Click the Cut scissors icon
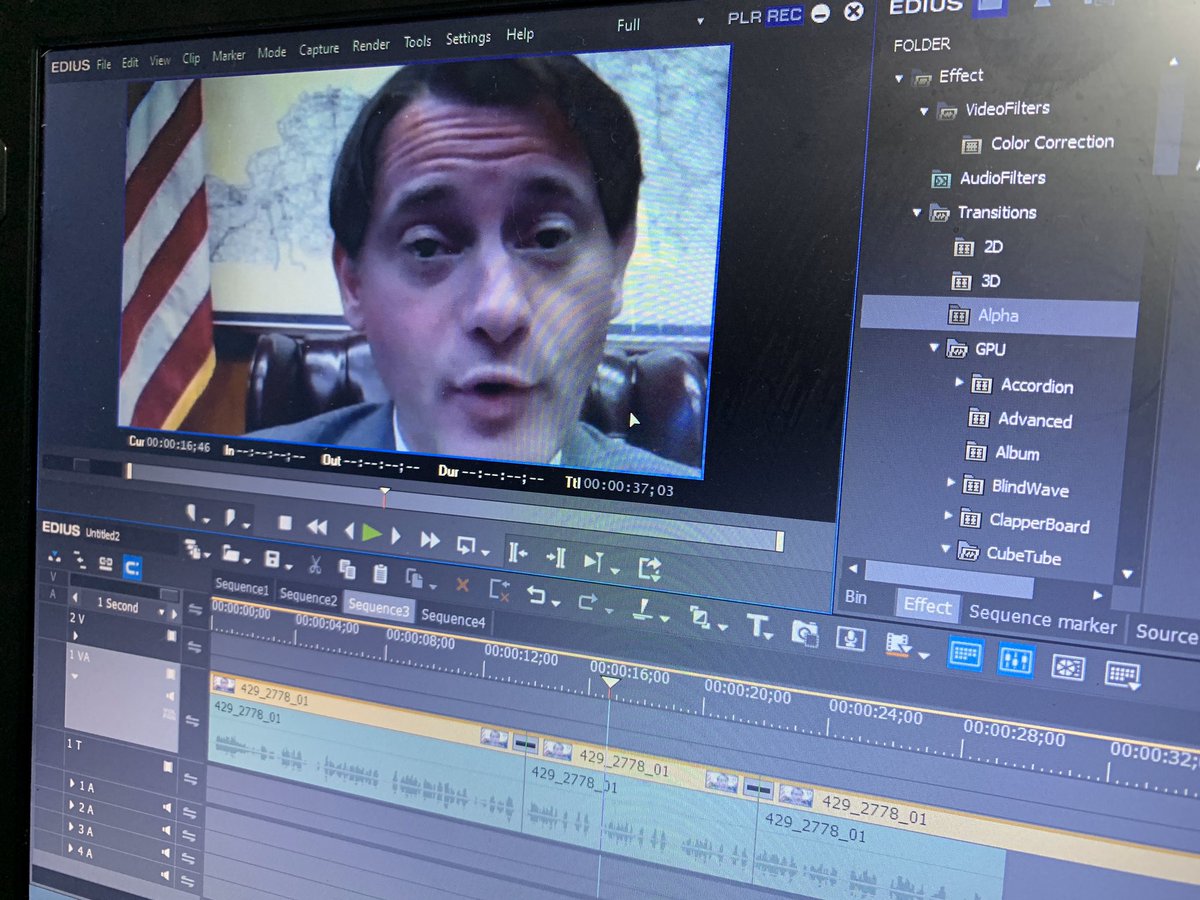Image resolution: width=1200 pixels, height=900 pixels. [315, 565]
